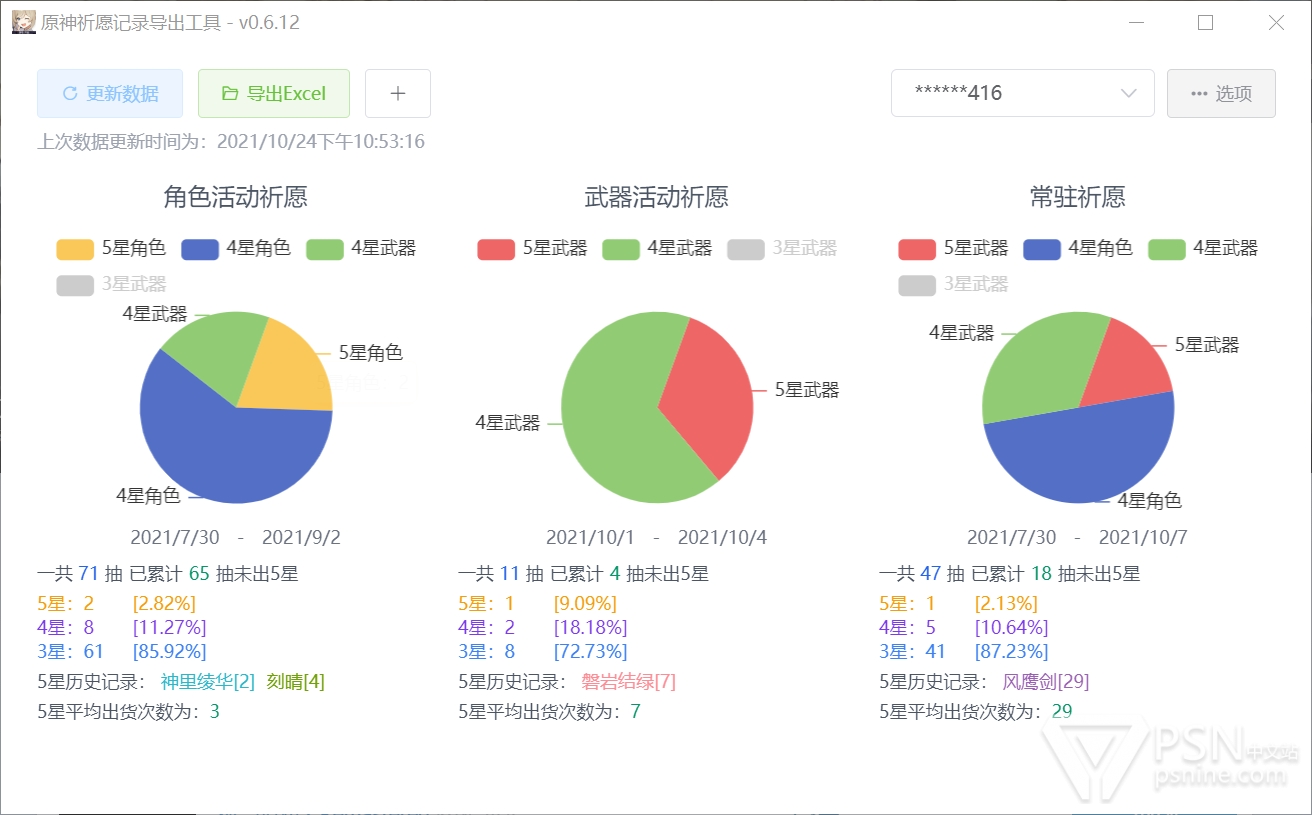This screenshot has height=815, width=1312.
Task: Minimize the window
Action: tap(1136, 22)
